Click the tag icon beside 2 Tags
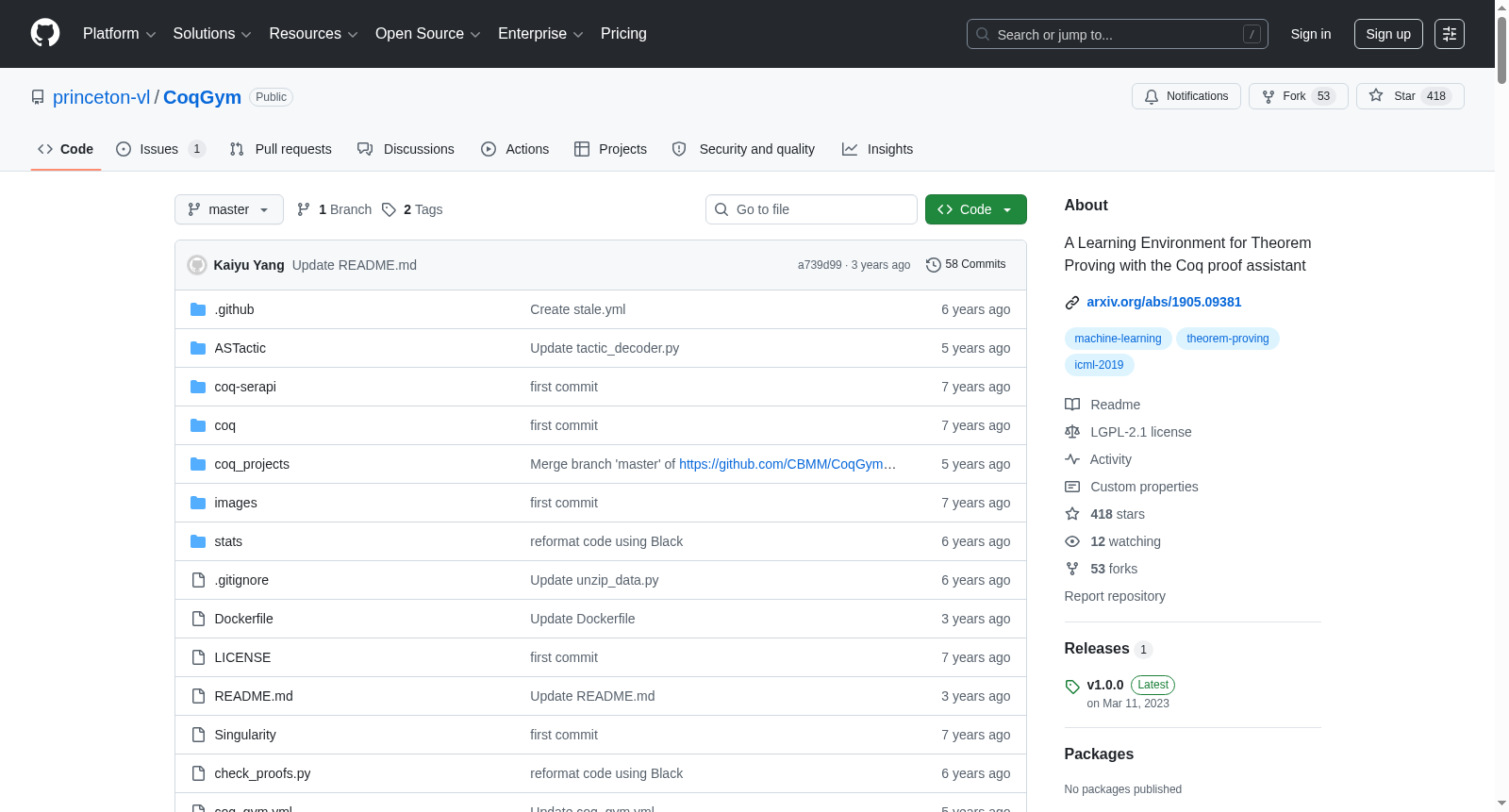 [389, 209]
